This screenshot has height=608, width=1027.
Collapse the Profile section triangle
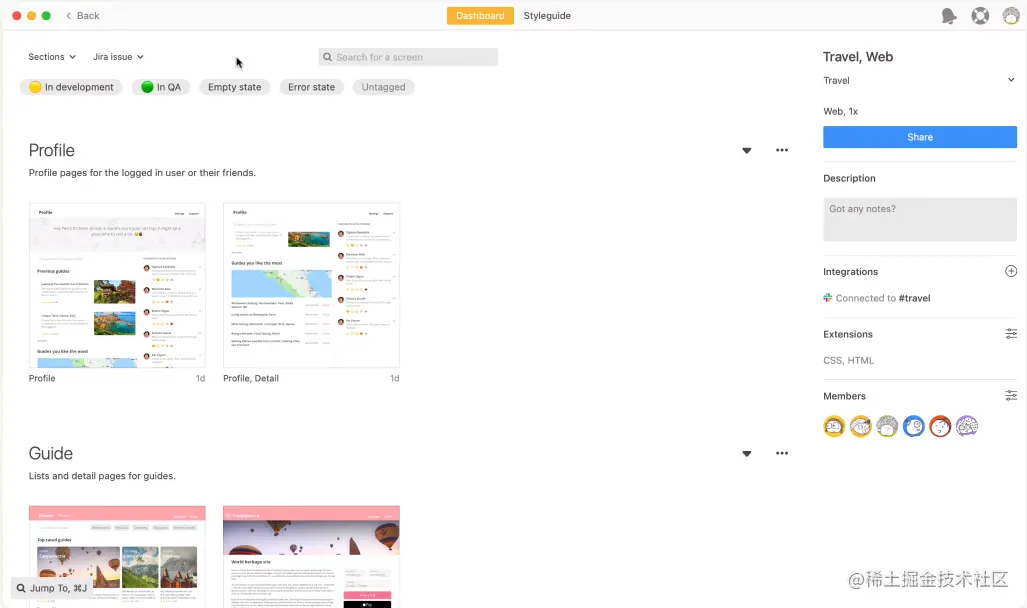pyautogui.click(x=747, y=151)
